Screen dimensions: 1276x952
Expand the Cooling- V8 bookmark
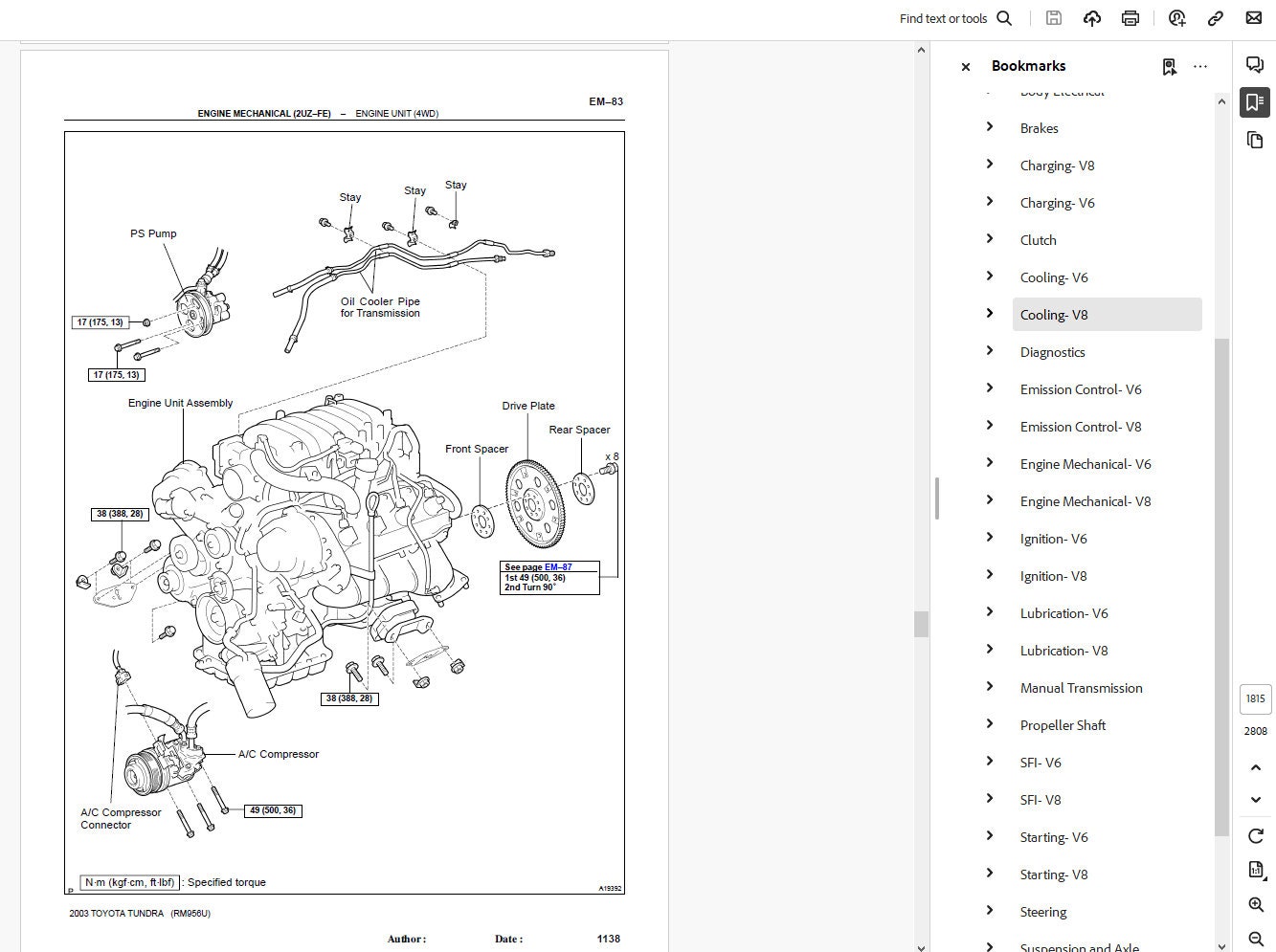pos(990,314)
